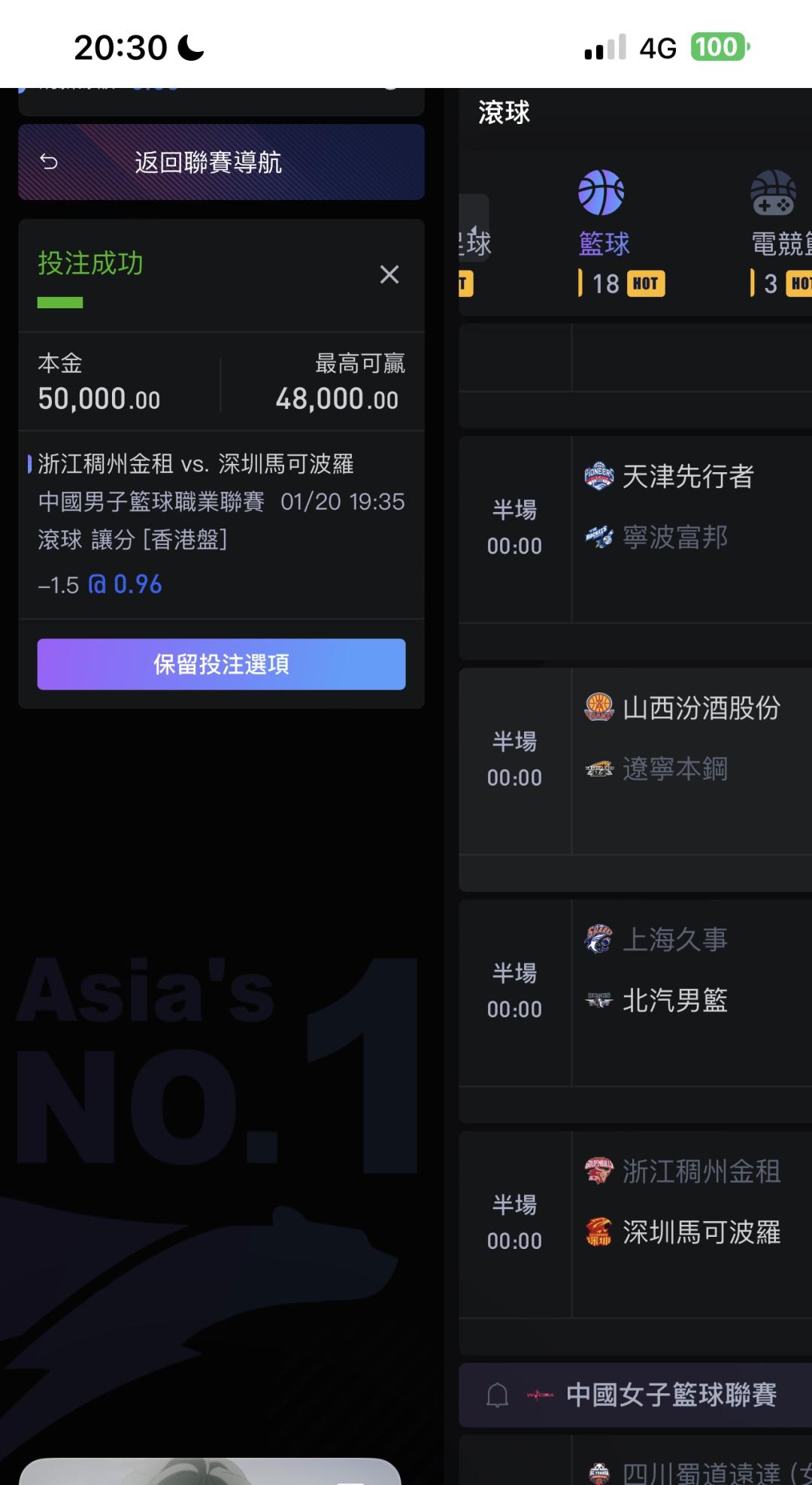Click Zhejiang Golden Bulls team logo
Viewport: 812px width, 1485px height.
[x=599, y=1171]
